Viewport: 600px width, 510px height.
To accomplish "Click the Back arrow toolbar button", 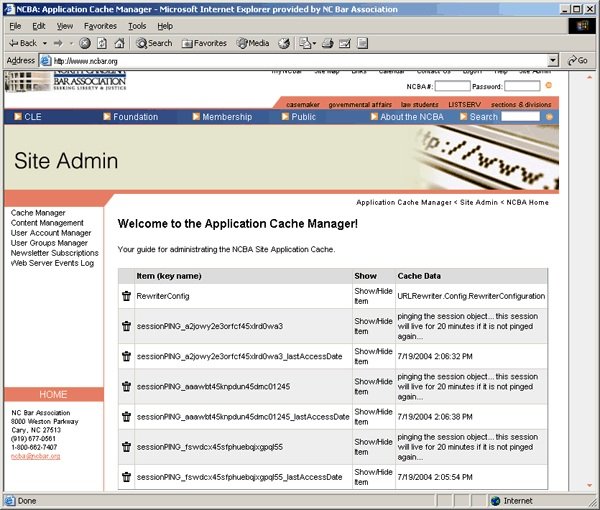I will [23, 43].
